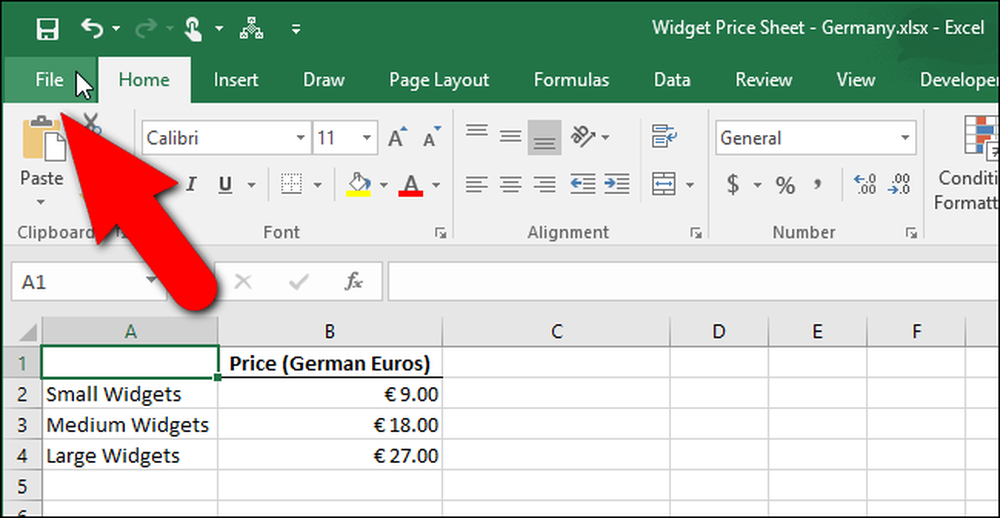This screenshot has width=1000, height=518.
Task: Open the Page Layout tab
Action: tap(439, 80)
